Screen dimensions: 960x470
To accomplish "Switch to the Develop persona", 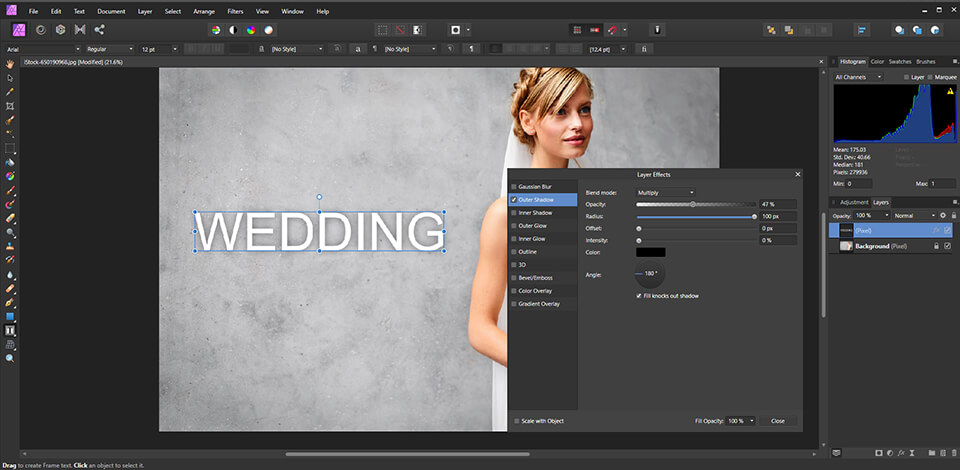I will pyautogui.click(x=60, y=29).
